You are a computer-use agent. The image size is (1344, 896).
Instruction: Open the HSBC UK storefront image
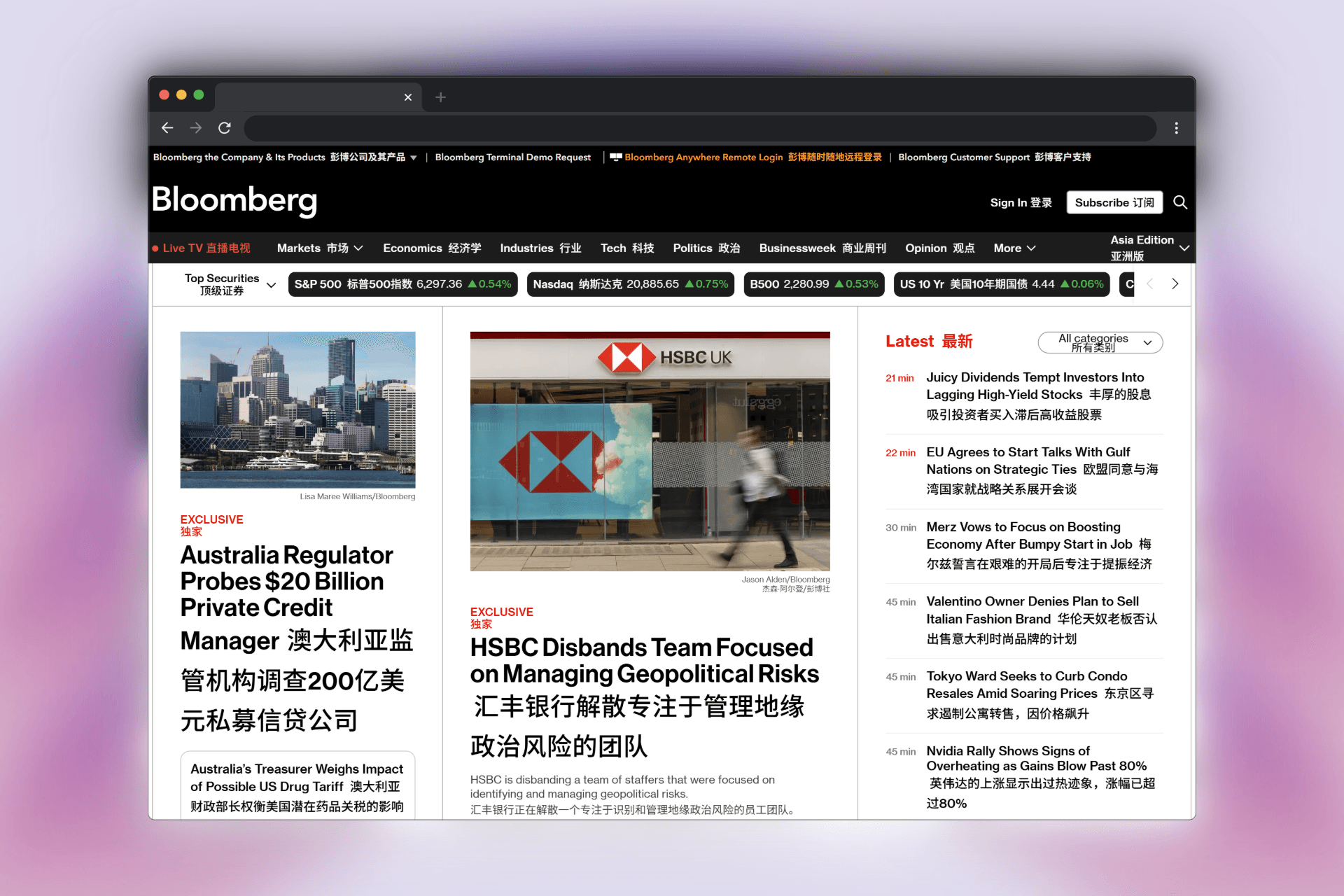pos(650,451)
